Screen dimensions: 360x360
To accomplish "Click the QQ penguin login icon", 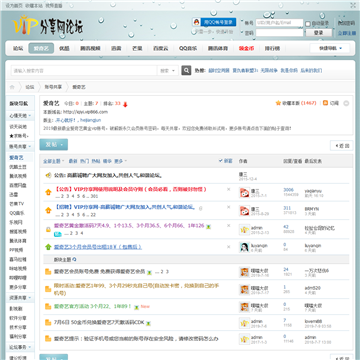I will pos(196,22).
